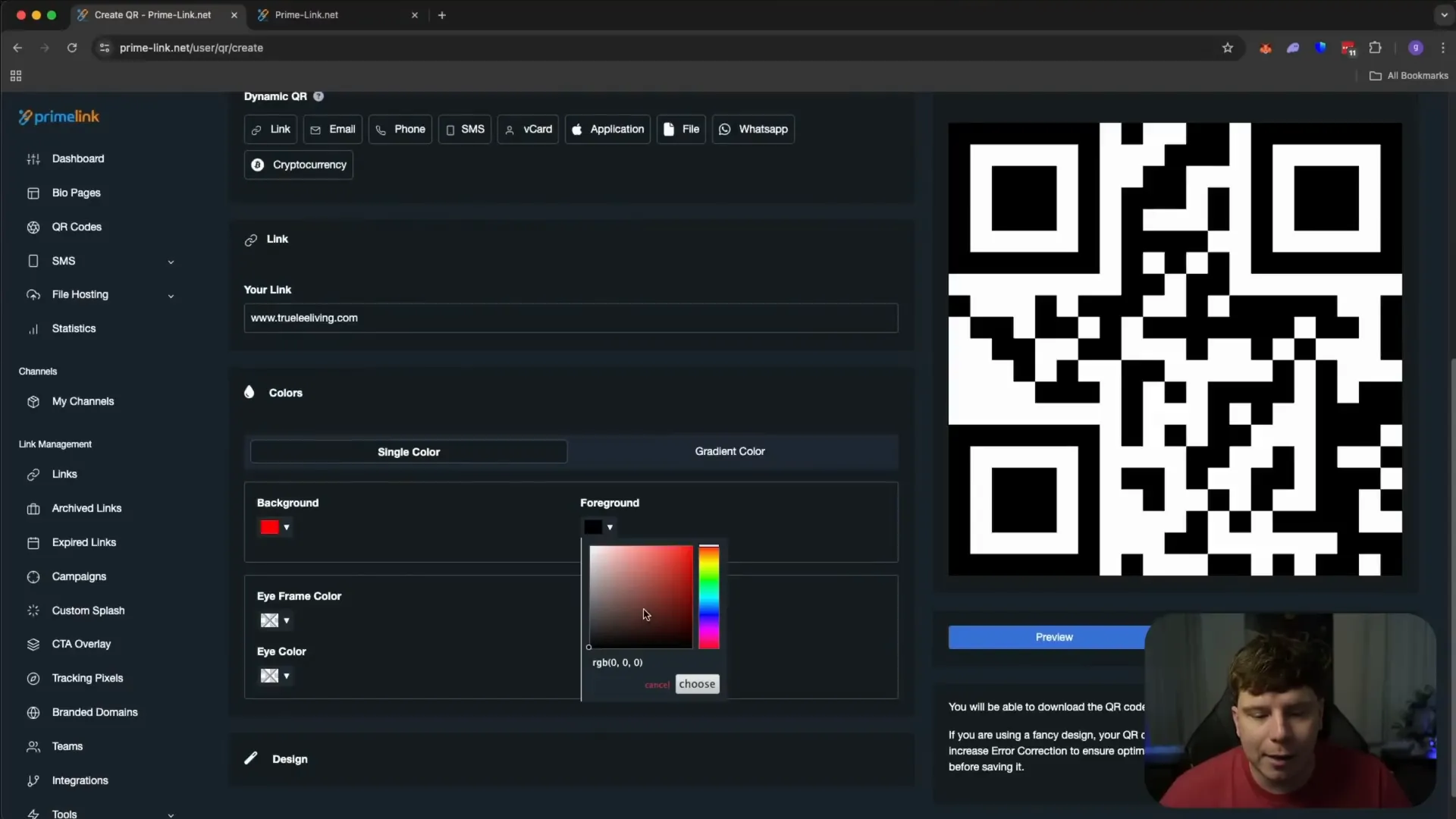The height and width of the screenshot is (819, 1456).
Task: Open Foreground color dropdown
Action: 599,527
